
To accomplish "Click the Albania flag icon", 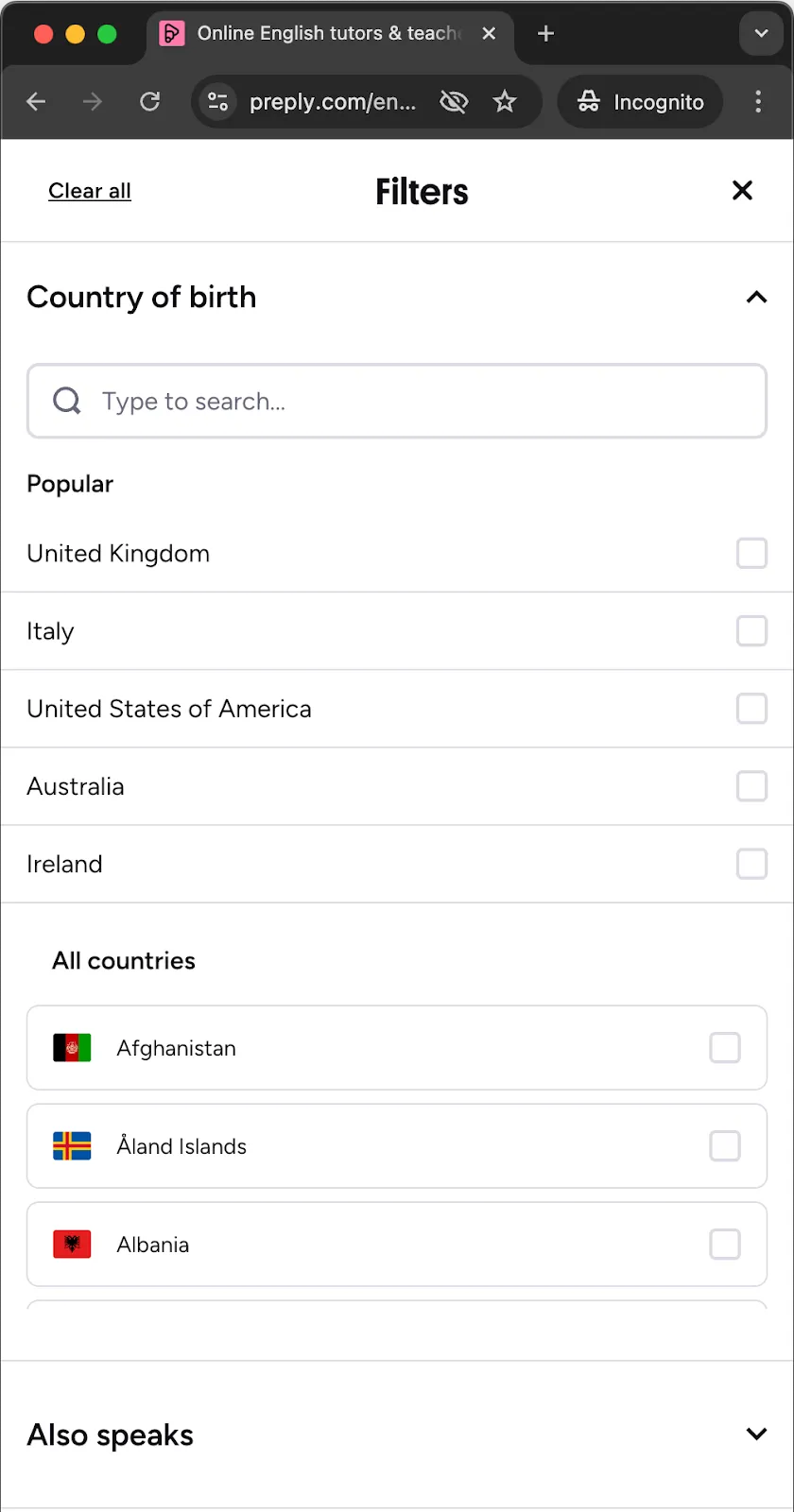I will click(x=72, y=1245).
